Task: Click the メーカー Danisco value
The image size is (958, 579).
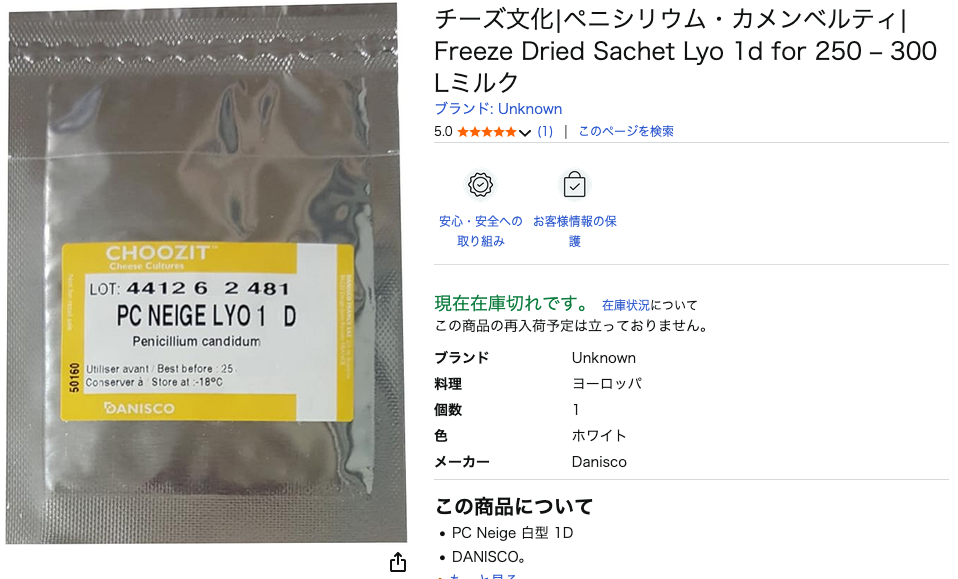Action: pos(599,462)
